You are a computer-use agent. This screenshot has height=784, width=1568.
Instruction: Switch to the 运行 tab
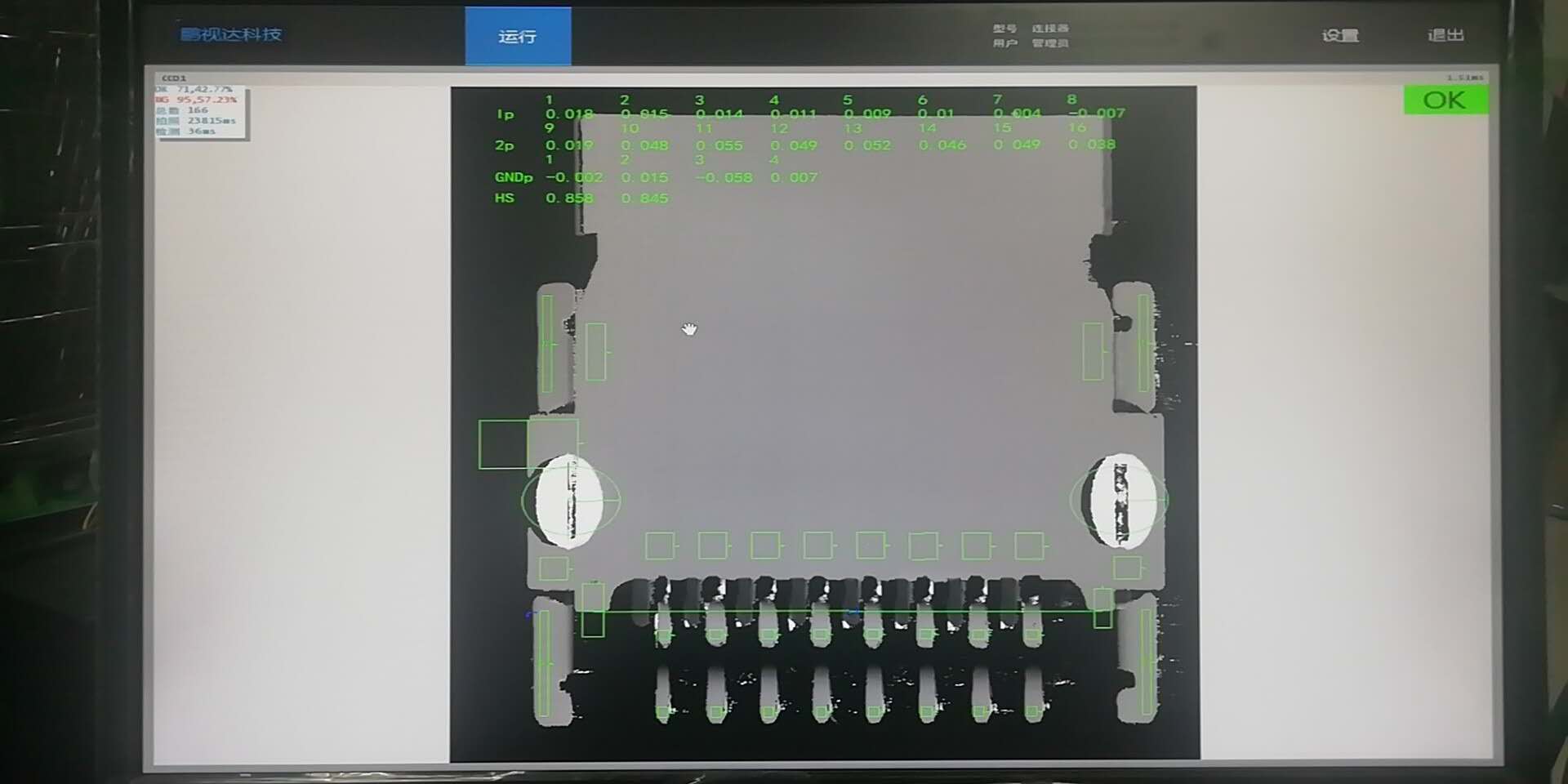point(518,36)
